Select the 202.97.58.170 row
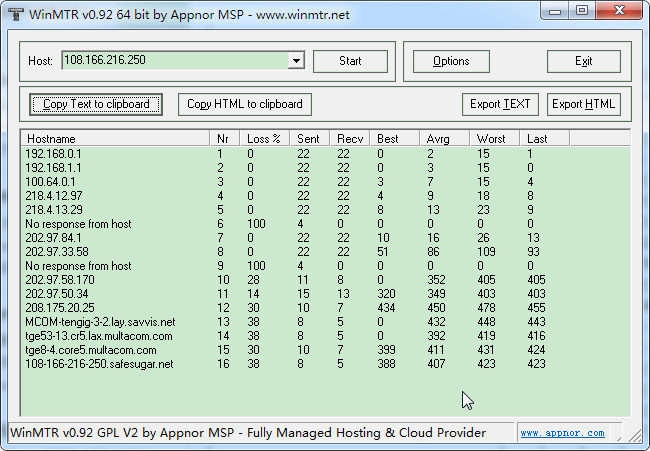The image size is (650, 451). pyautogui.click(x=325, y=280)
